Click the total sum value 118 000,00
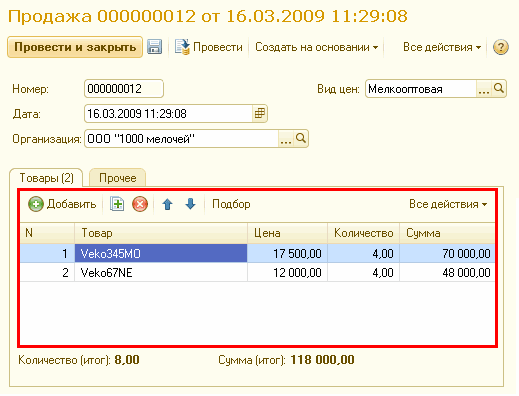 pos(322,360)
